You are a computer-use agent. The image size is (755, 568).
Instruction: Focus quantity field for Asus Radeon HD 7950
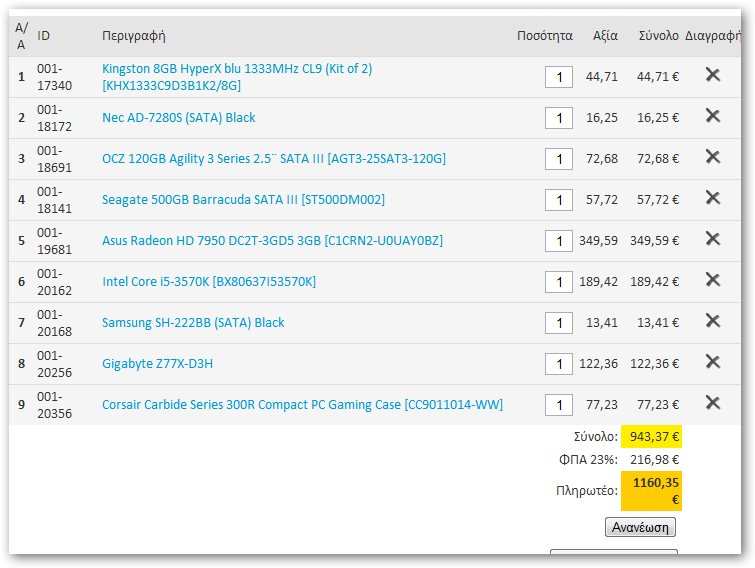pyautogui.click(x=559, y=241)
